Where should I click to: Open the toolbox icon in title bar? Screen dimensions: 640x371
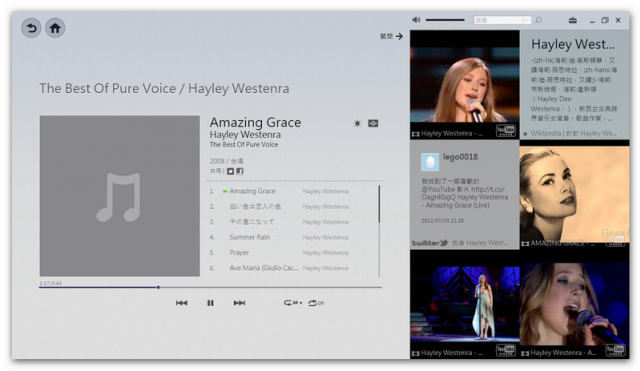click(x=573, y=20)
